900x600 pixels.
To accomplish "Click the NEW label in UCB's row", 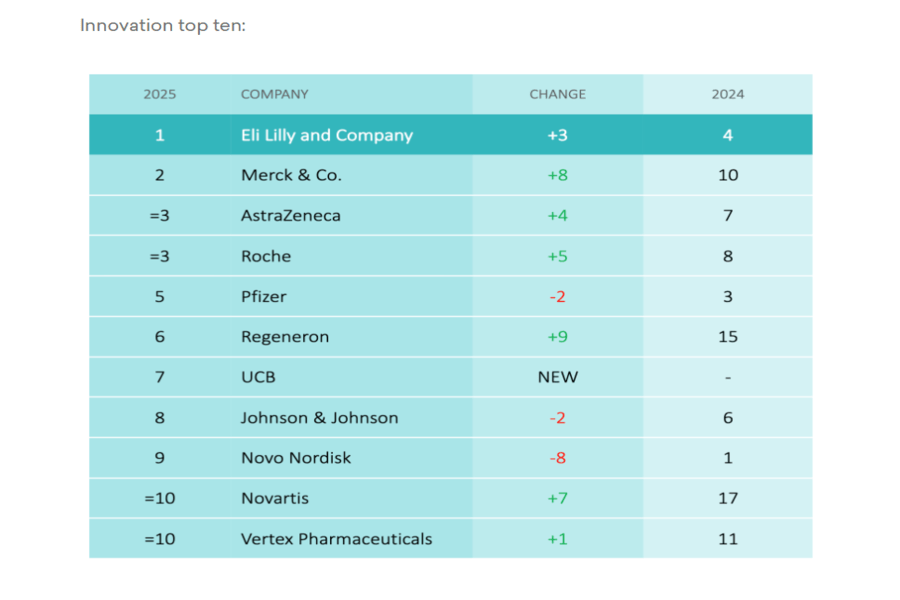I will coord(557,377).
